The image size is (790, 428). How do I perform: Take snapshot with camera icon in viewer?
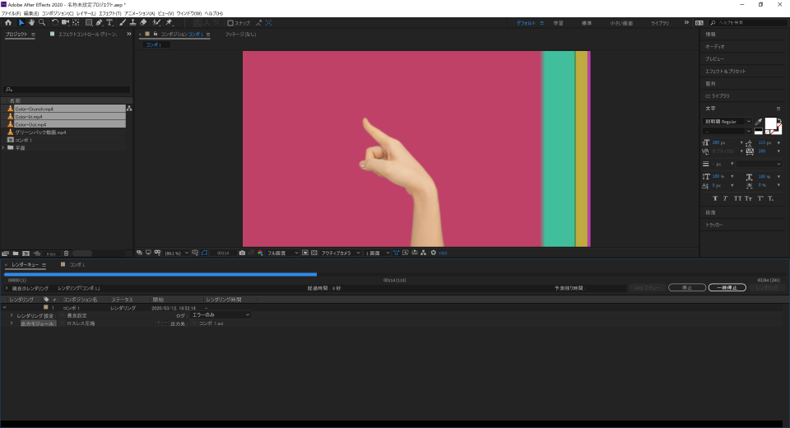coord(242,253)
